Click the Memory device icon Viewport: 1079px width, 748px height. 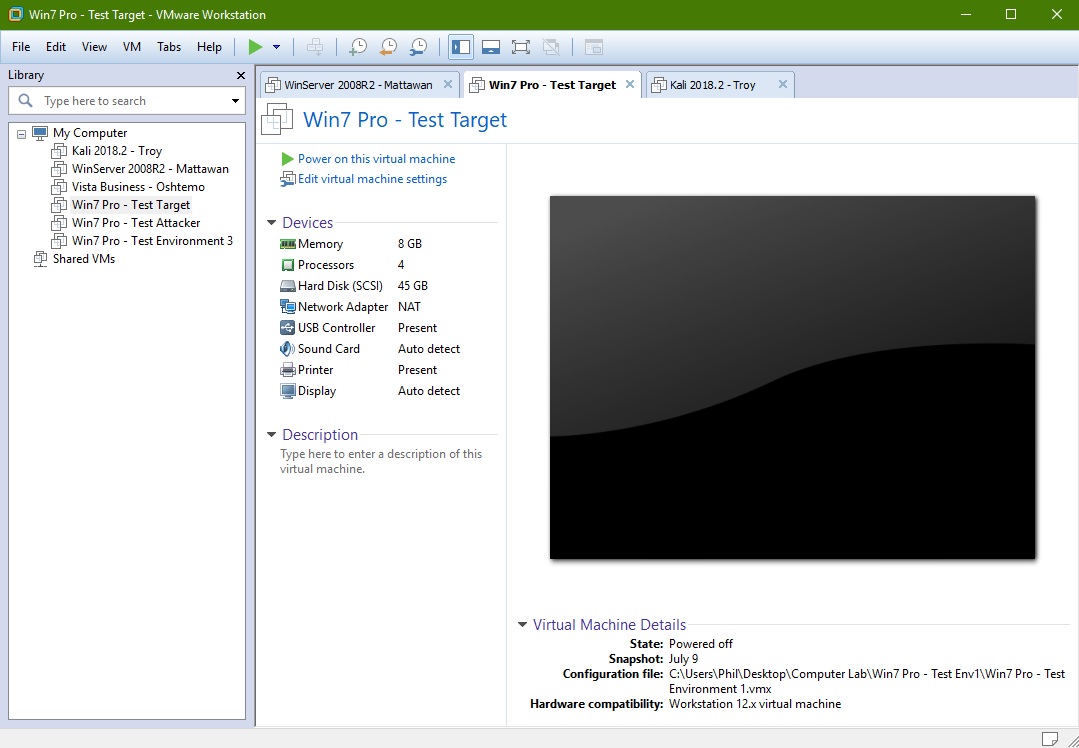tap(288, 244)
